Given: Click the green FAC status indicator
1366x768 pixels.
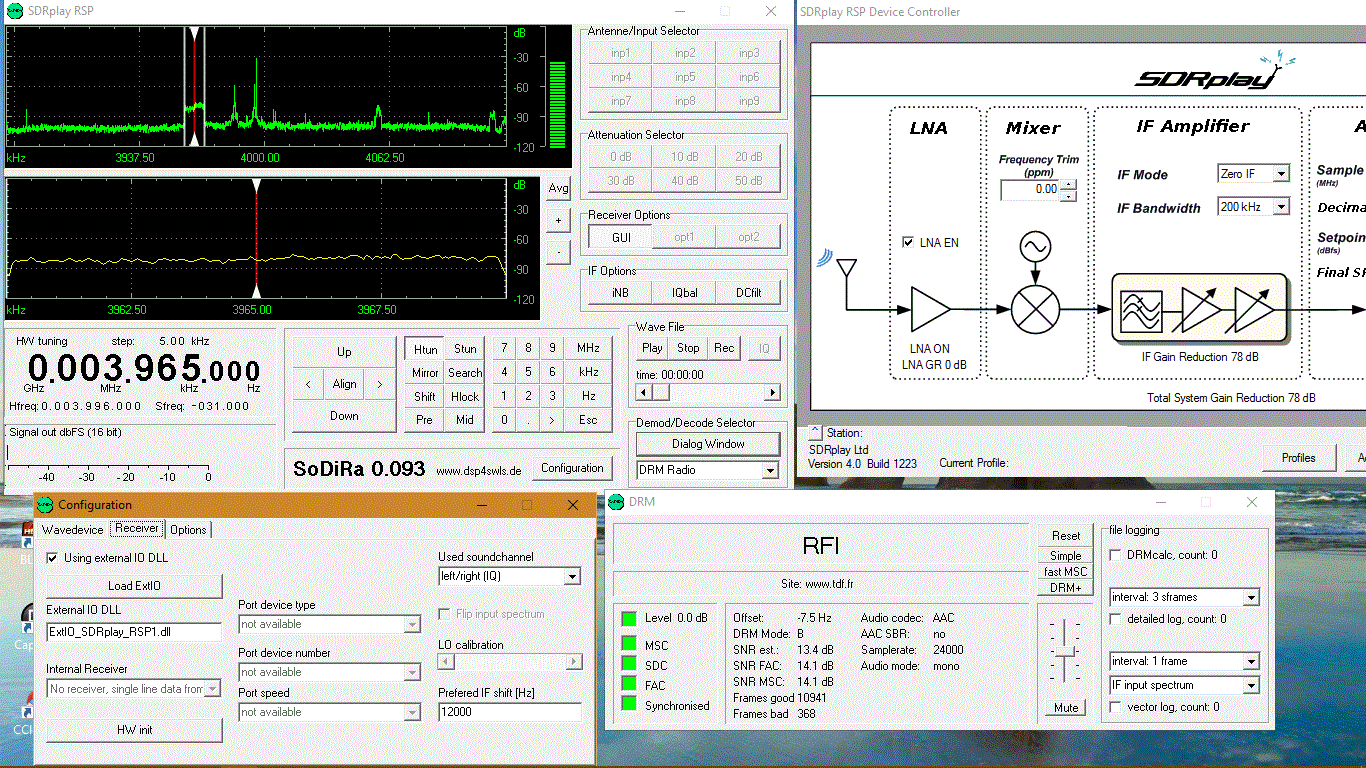Looking at the screenshot, I should pyautogui.click(x=628, y=684).
